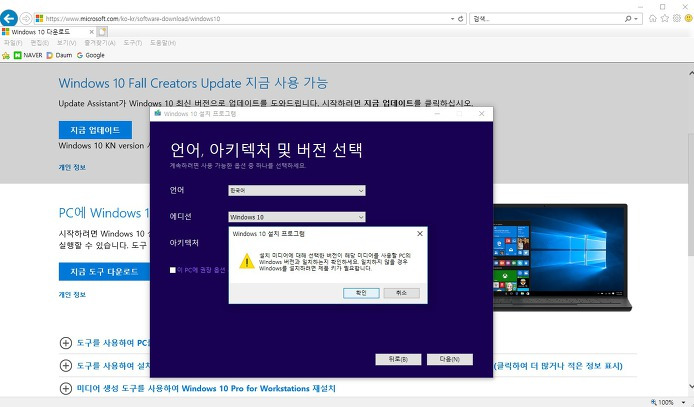This screenshot has height=407, width=694.
Task: Click the Fall Creators Update 지금 사용 가능 heading
Action: pos(193,83)
